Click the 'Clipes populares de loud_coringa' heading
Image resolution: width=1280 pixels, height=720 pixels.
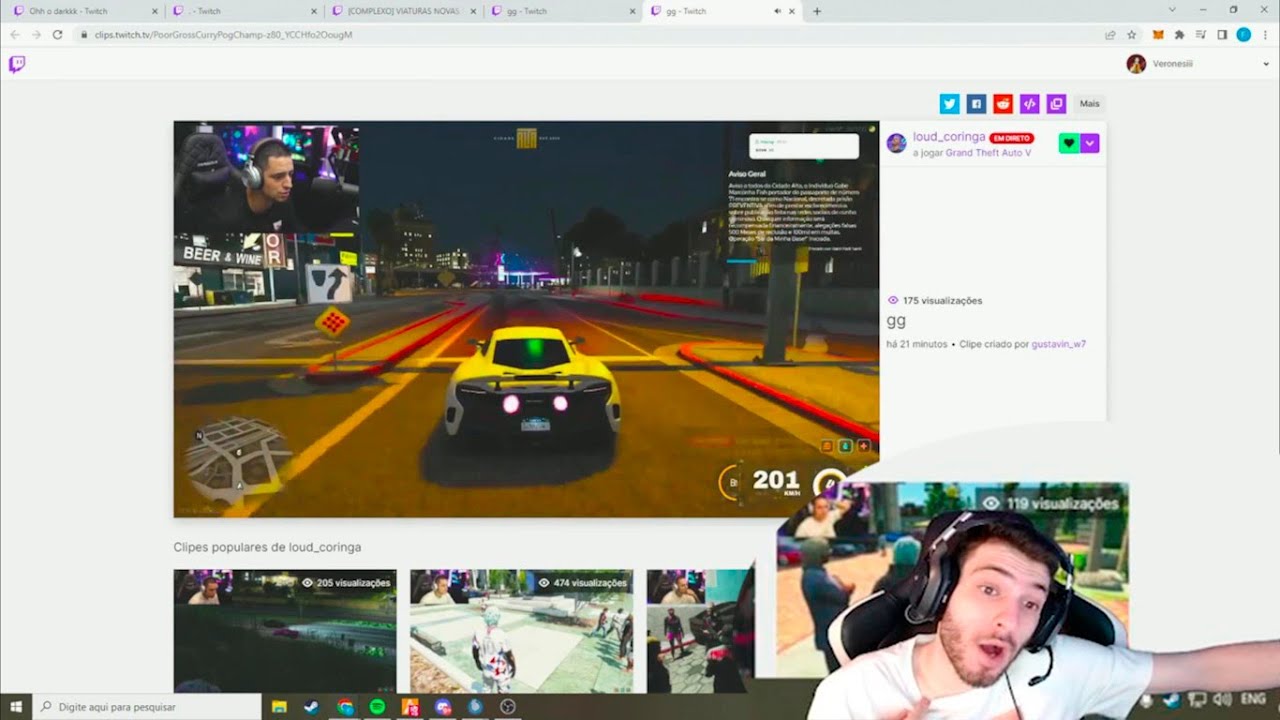[267, 547]
